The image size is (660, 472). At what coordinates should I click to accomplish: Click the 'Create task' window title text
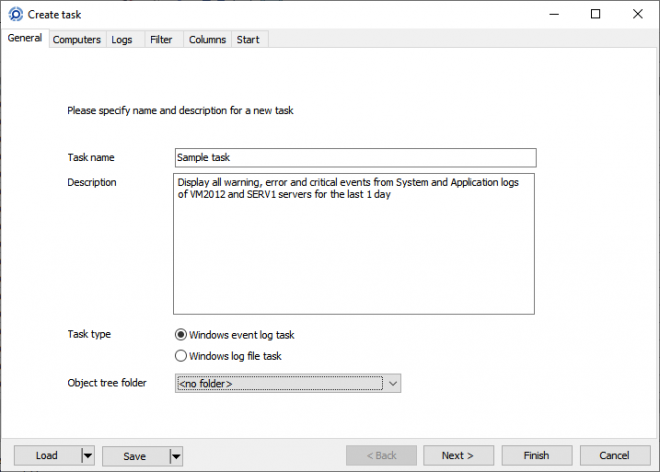54,15
